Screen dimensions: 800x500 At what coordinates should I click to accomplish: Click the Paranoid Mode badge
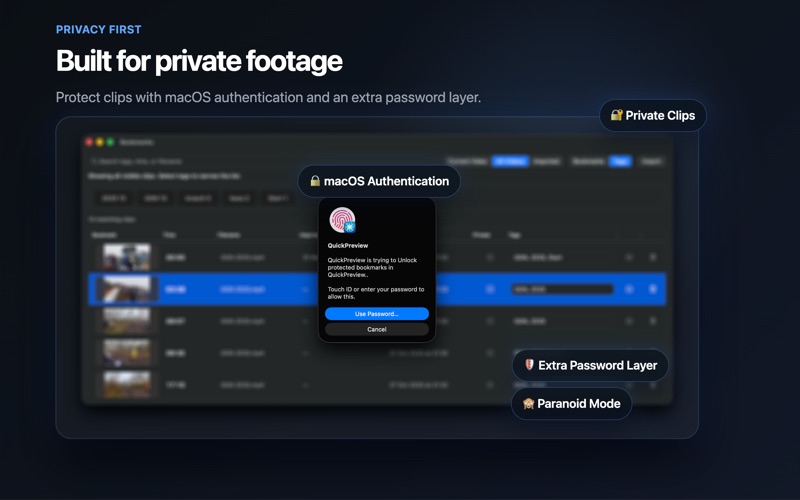(571, 404)
